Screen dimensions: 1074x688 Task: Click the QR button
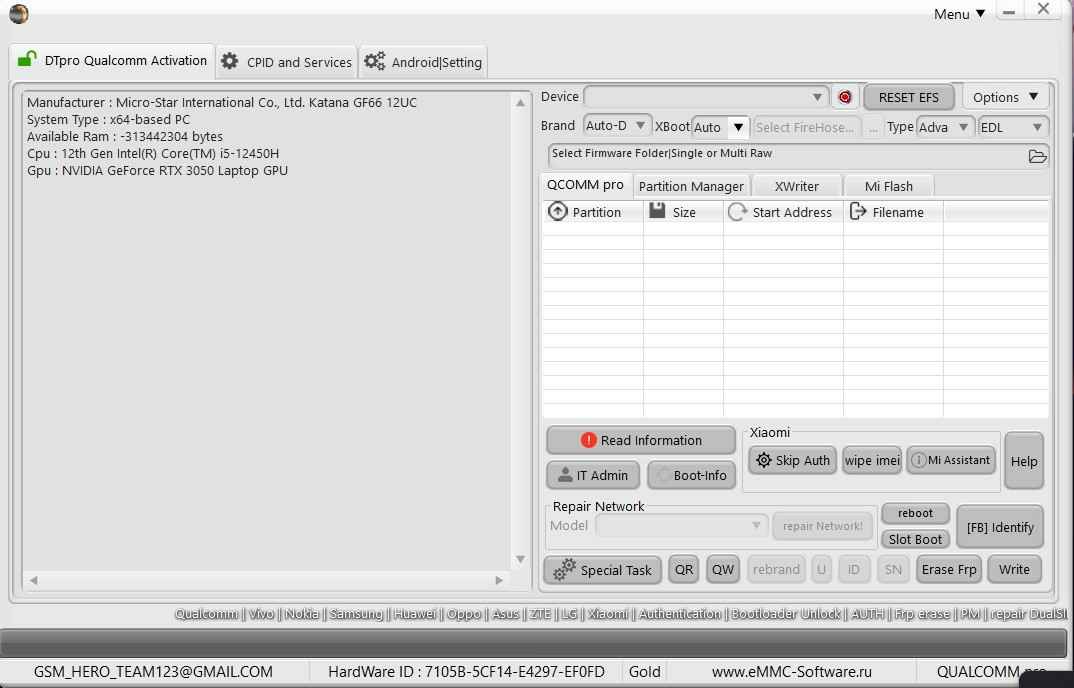[x=684, y=569]
